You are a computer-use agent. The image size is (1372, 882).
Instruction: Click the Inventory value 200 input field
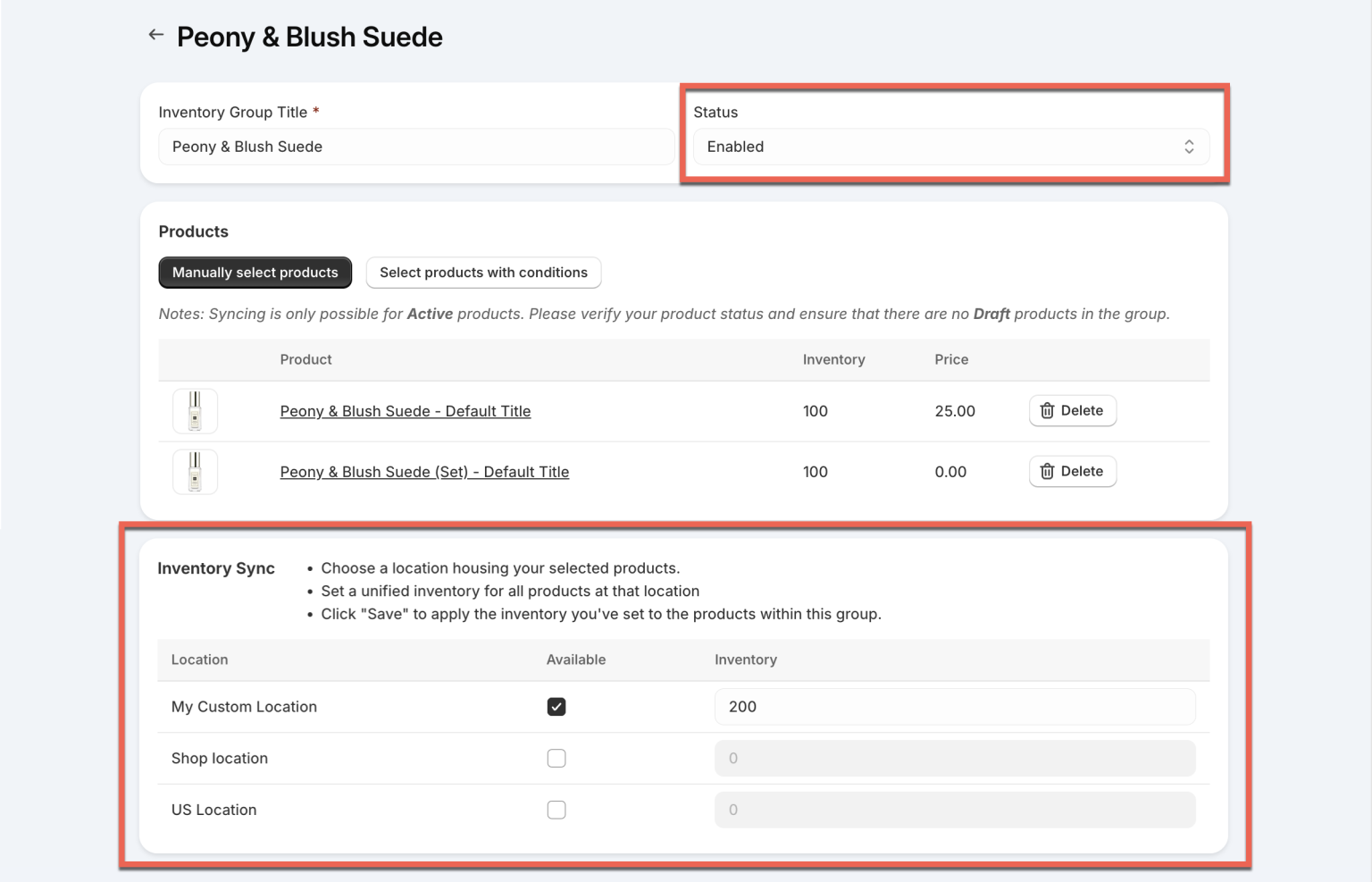click(x=954, y=706)
